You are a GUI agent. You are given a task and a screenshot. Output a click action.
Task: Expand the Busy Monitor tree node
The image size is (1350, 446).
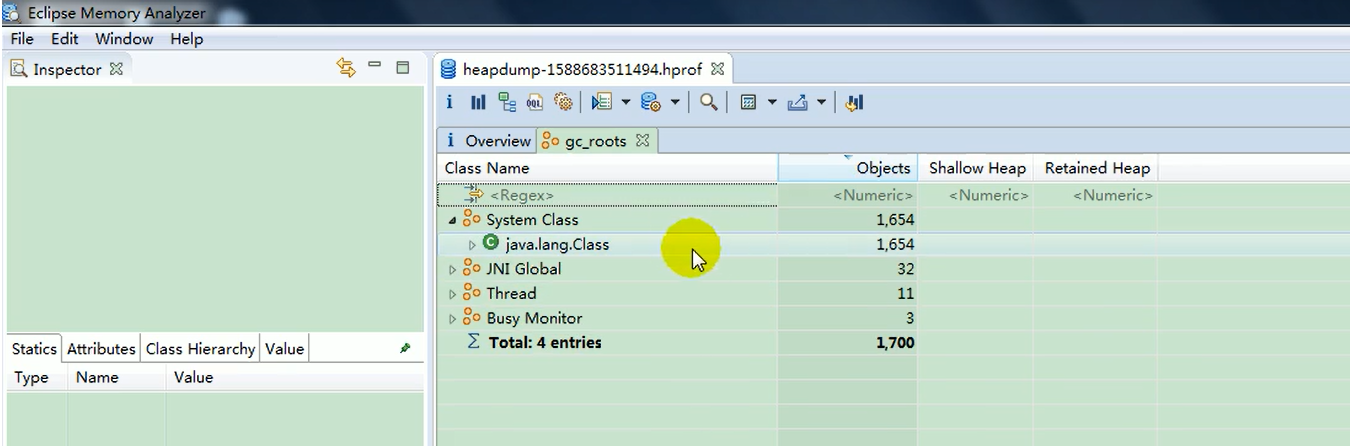(453, 319)
